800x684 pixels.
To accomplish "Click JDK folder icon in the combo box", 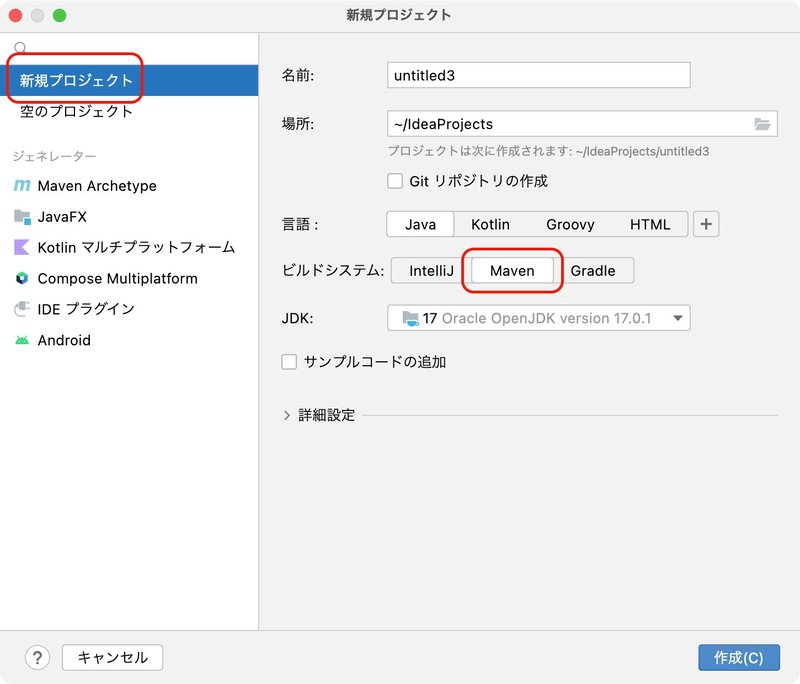I will [x=410, y=318].
